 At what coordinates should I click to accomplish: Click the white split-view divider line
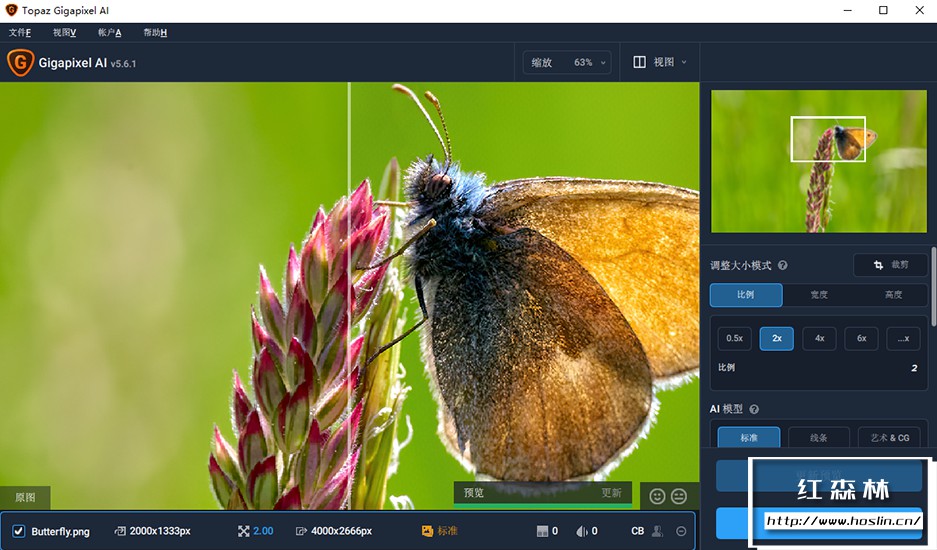pos(350,296)
